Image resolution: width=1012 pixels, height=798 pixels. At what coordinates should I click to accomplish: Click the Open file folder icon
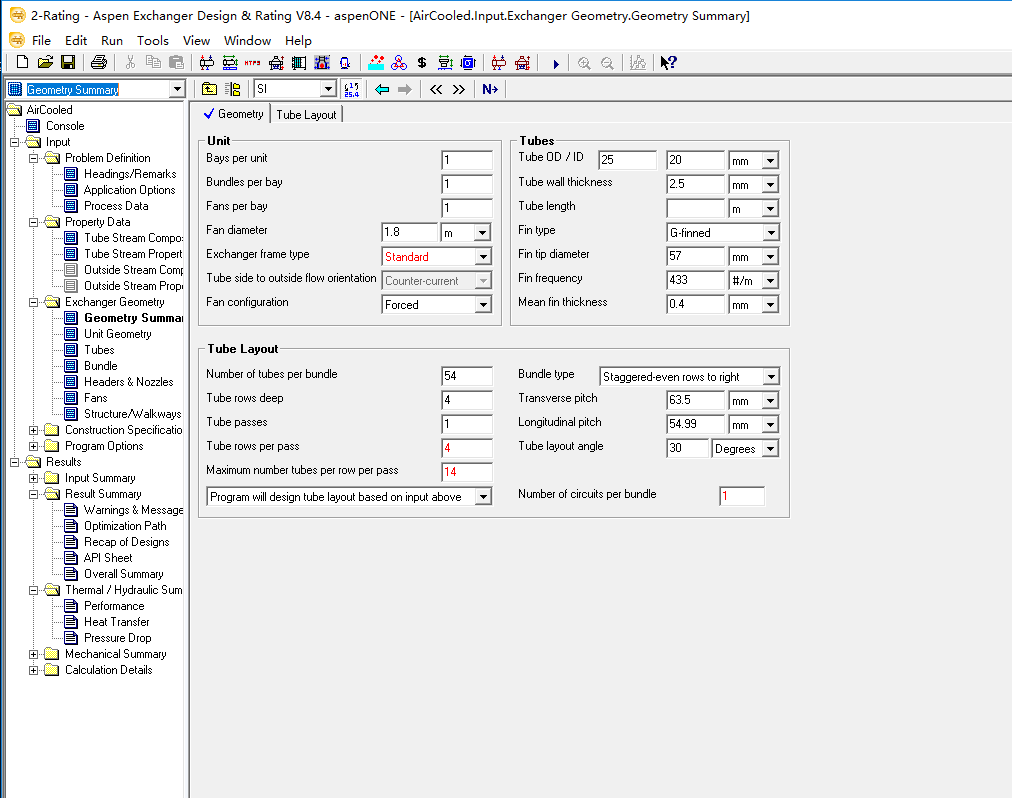point(45,63)
